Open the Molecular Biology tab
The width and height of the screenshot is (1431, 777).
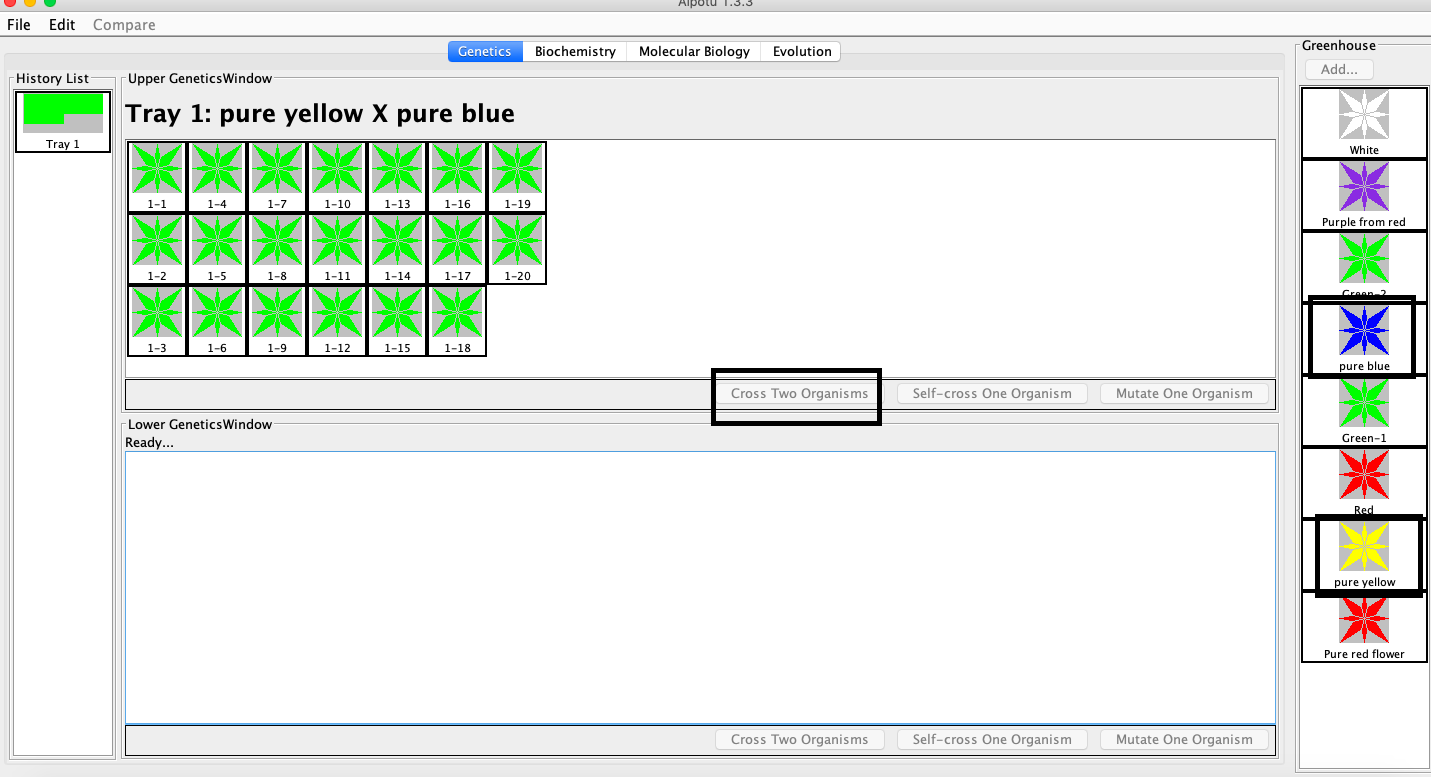[x=694, y=51]
